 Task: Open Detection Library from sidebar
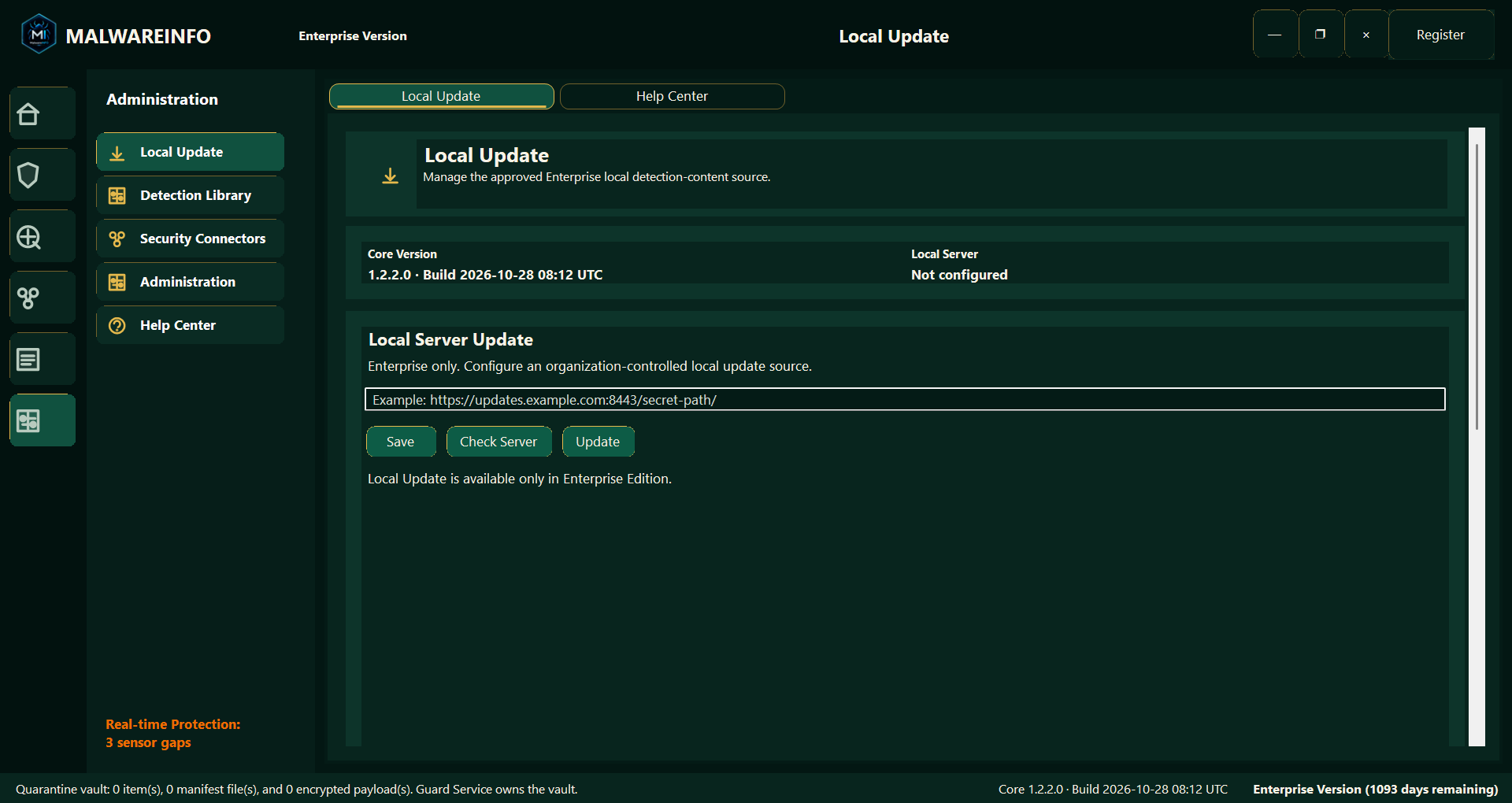coord(191,195)
